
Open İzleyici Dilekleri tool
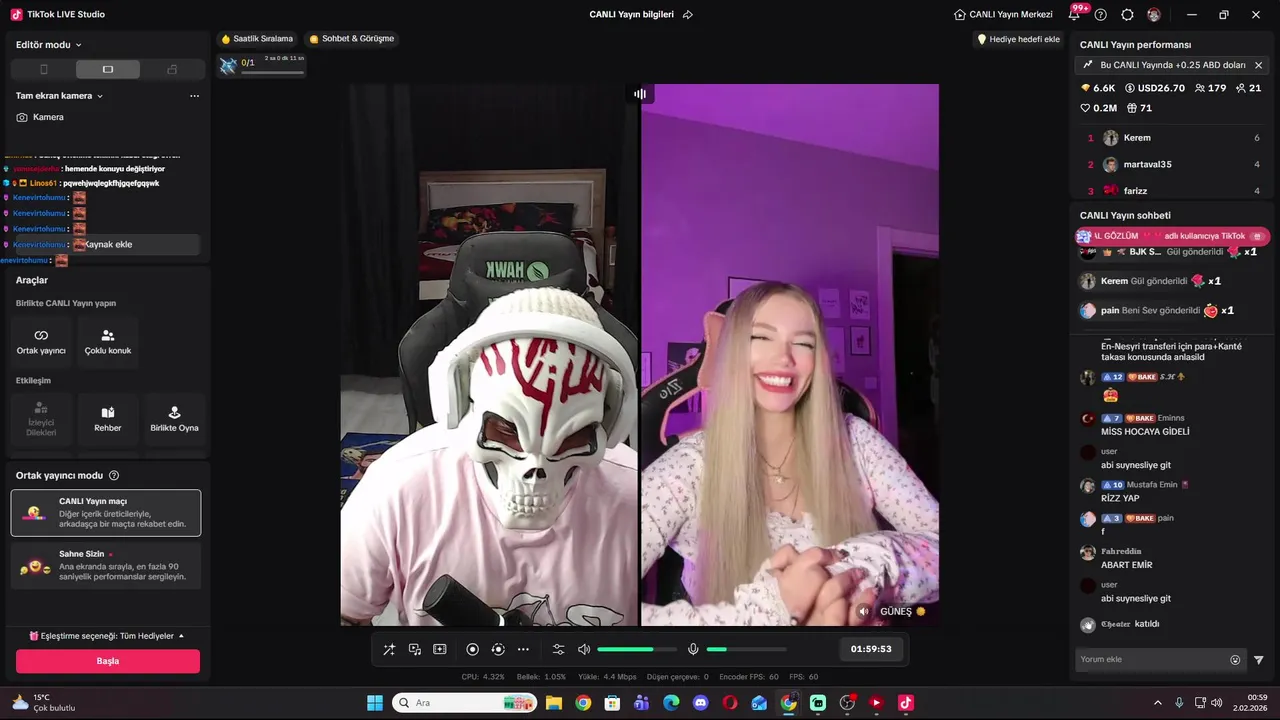41,419
